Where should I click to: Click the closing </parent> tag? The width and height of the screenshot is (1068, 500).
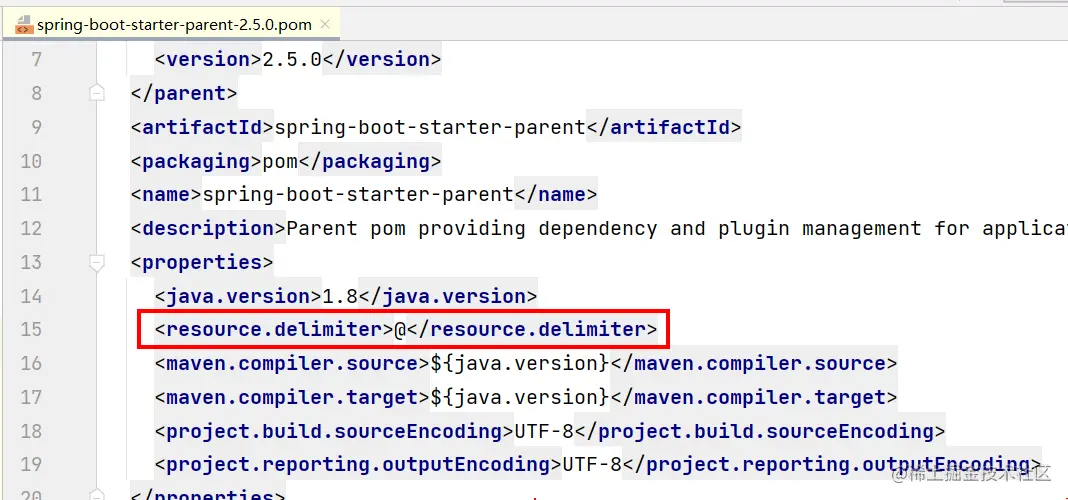[184, 93]
